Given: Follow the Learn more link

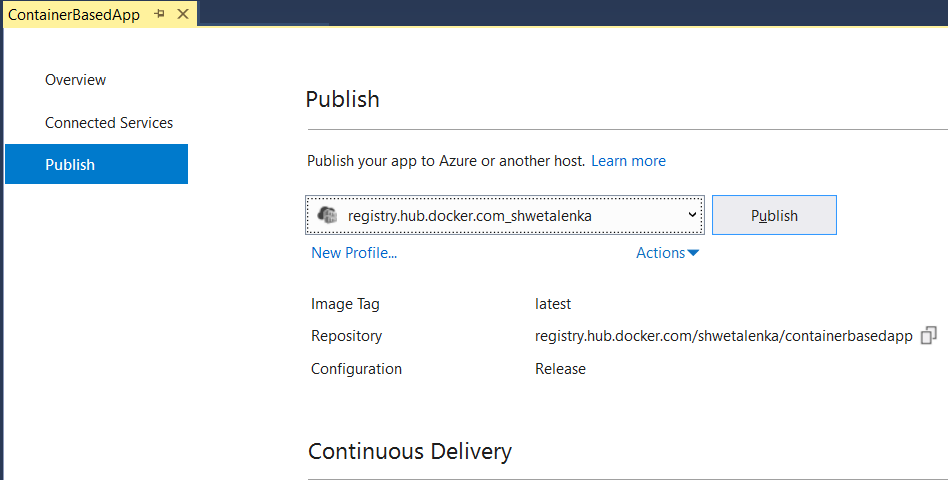Looking at the screenshot, I should [x=628, y=161].
